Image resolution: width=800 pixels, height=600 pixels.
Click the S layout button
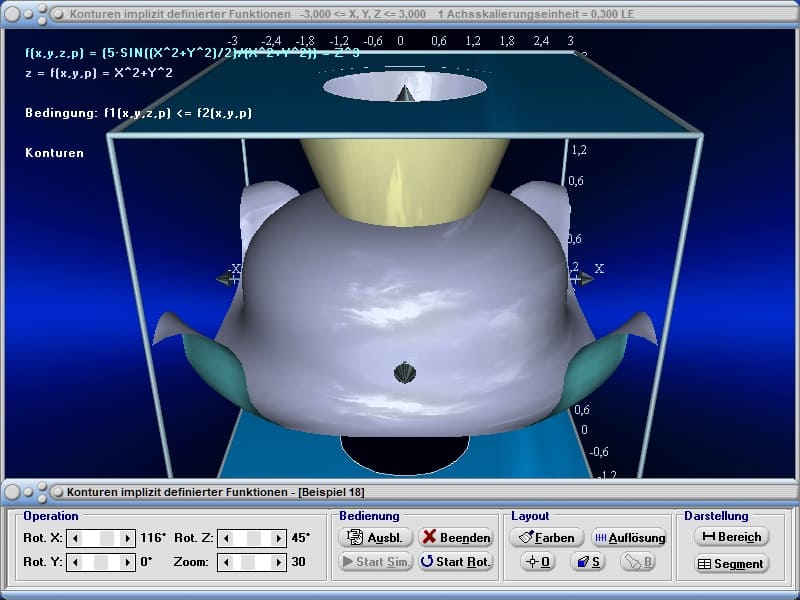tap(588, 562)
